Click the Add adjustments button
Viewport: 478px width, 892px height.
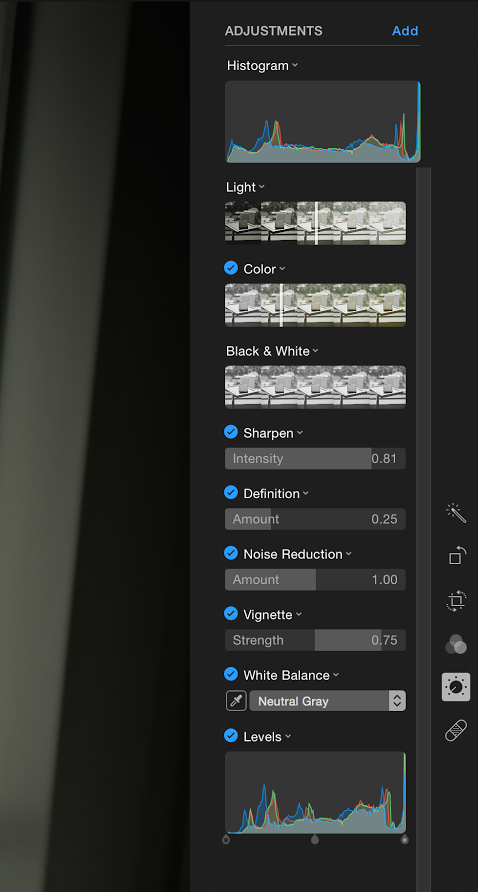tap(405, 31)
